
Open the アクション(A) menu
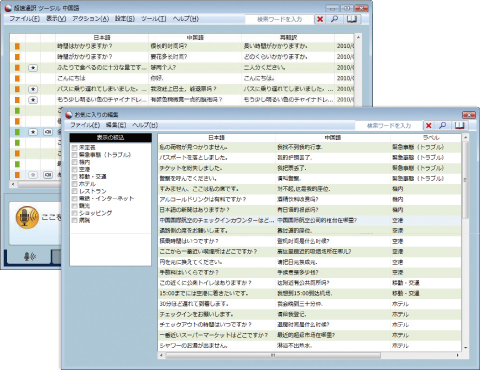[91, 19]
